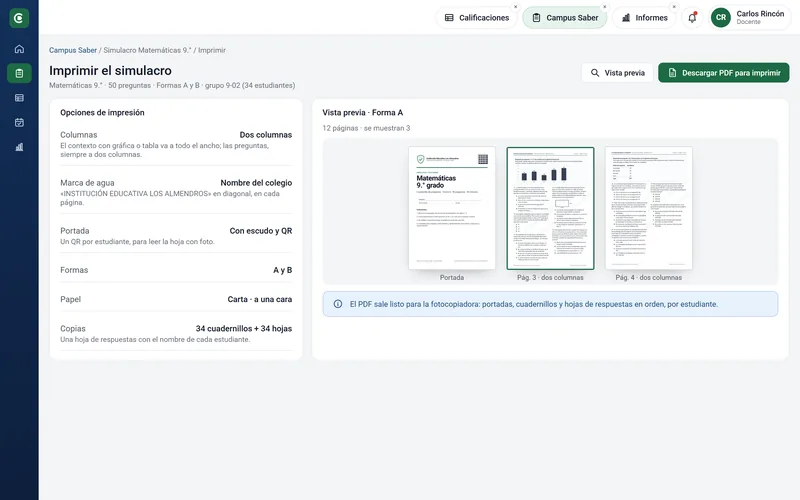The width and height of the screenshot is (800, 500).
Task: Open the grades table icon in sidebar
Action: (19, 98)
